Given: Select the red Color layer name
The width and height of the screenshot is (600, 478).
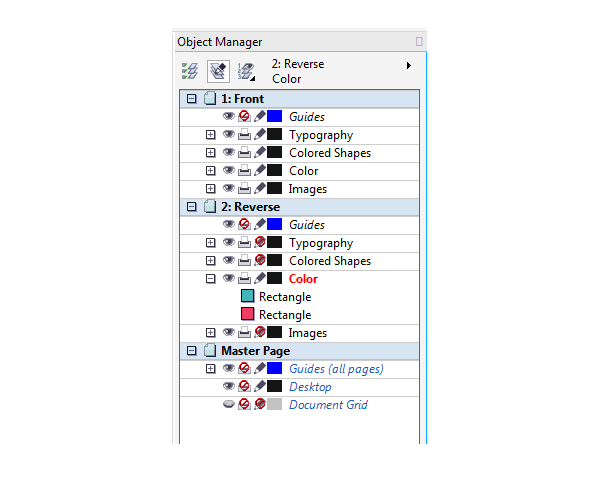Looking at the screenshot, I should 303,279.
